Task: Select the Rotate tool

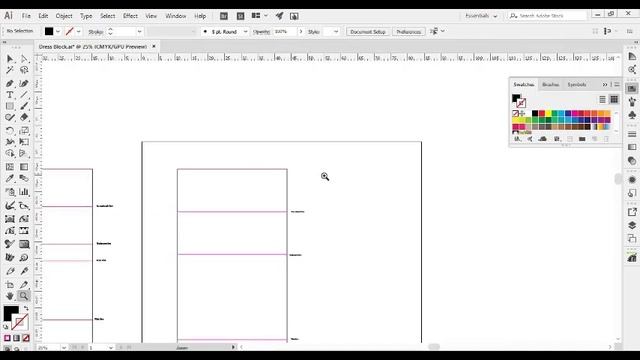Action: (10, 131)
